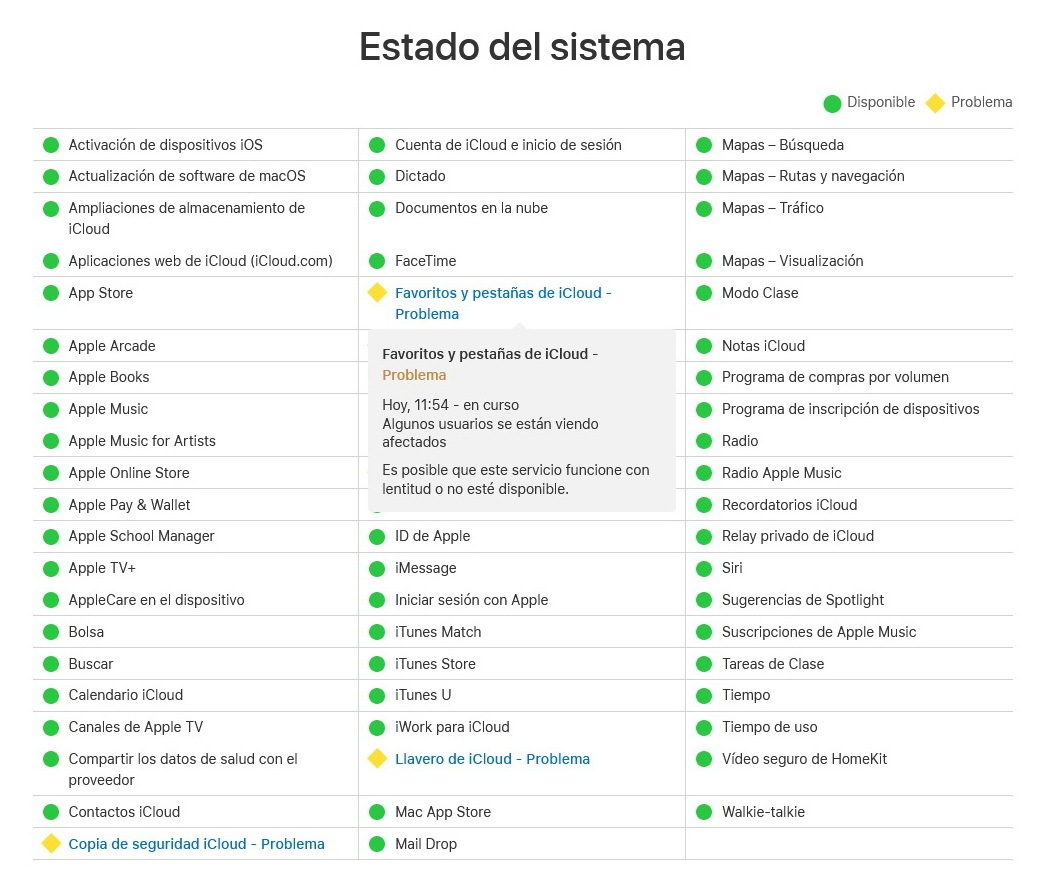This screenshot has height=871, width=1059.
Task: Select the iTunes Match service entry
Action: [438, 632]
